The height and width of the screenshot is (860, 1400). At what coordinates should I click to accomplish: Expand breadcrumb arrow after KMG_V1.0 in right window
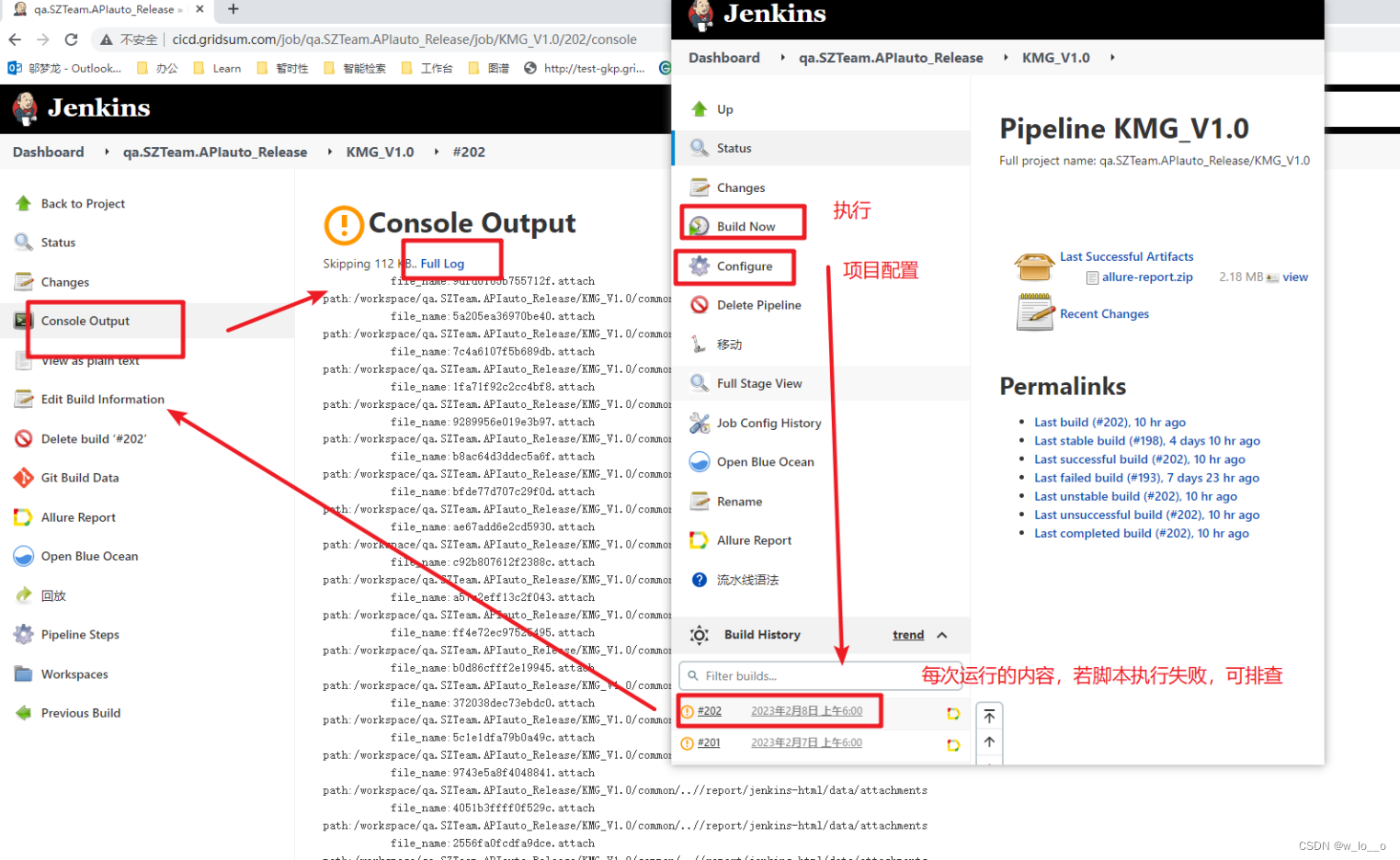click(1112, 57)
